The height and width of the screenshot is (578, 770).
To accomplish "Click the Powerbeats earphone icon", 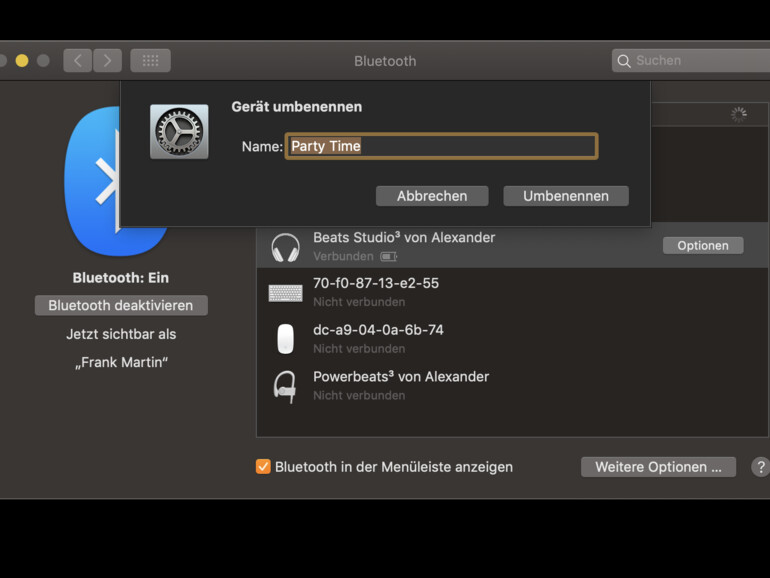I will pyautogui.click(x=285, y=386).
